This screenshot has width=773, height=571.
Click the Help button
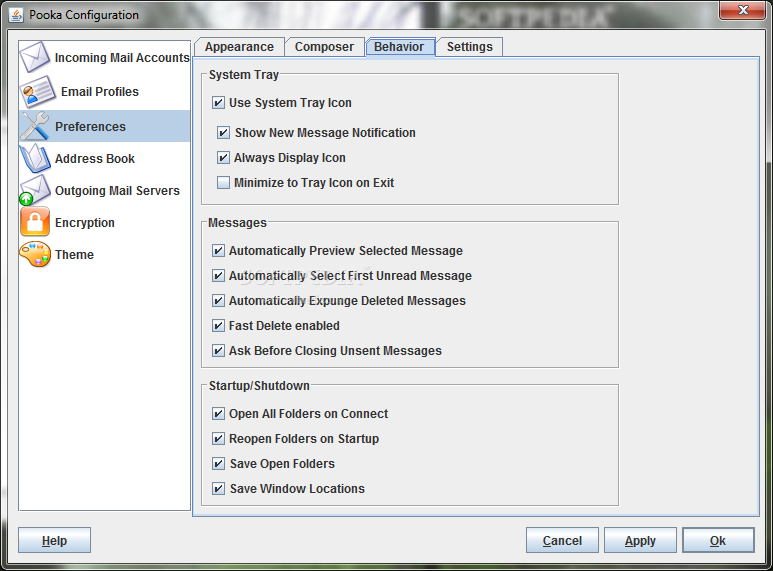54,540
